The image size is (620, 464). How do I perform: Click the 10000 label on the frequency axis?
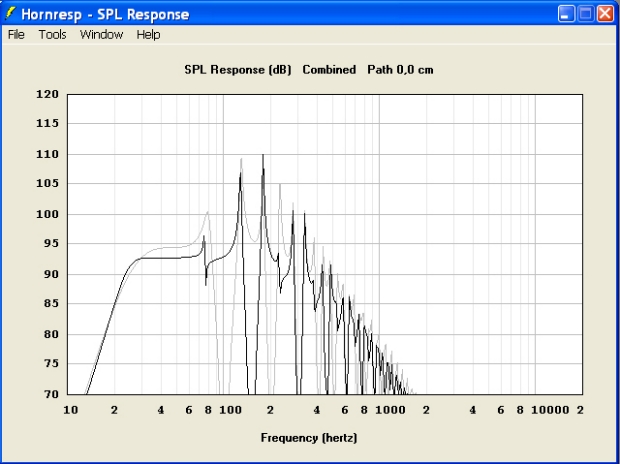tap(550, 410)
